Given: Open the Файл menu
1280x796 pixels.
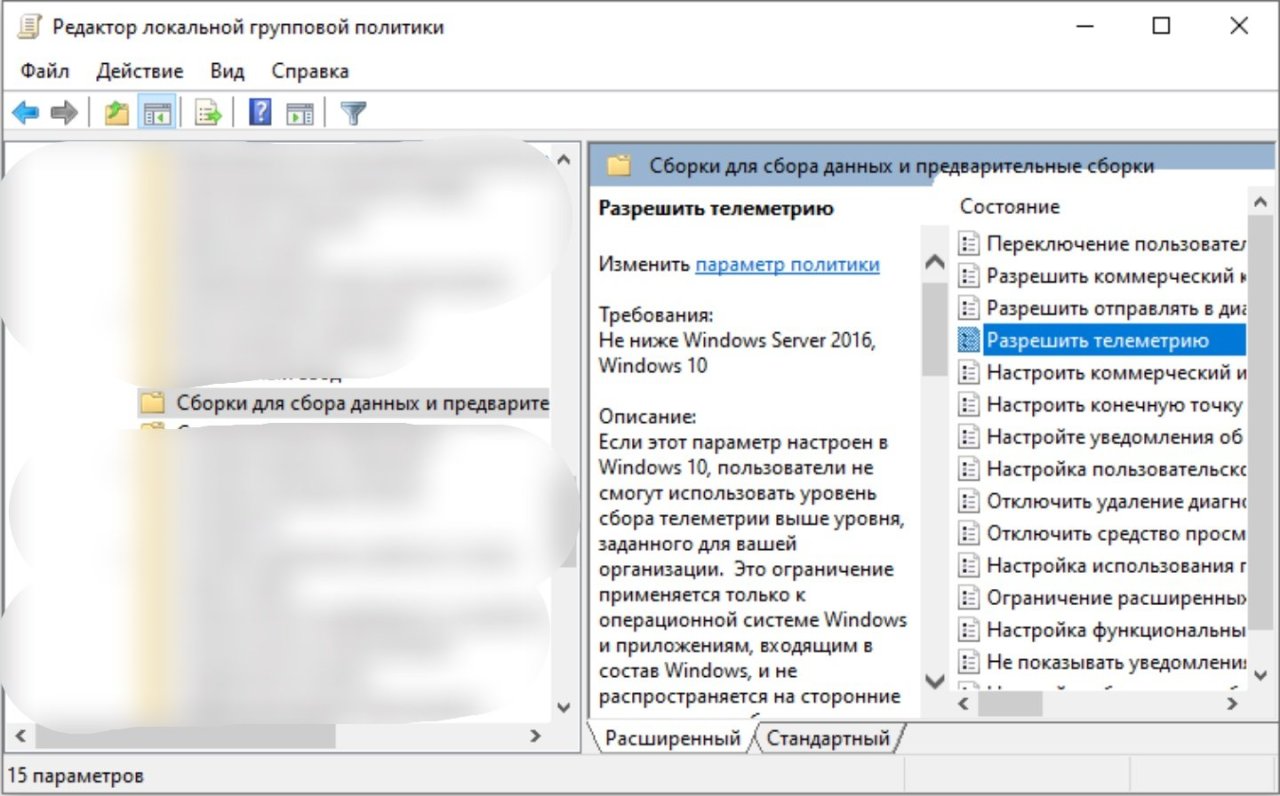Looking at the screenshot, I should pos(45,71).
